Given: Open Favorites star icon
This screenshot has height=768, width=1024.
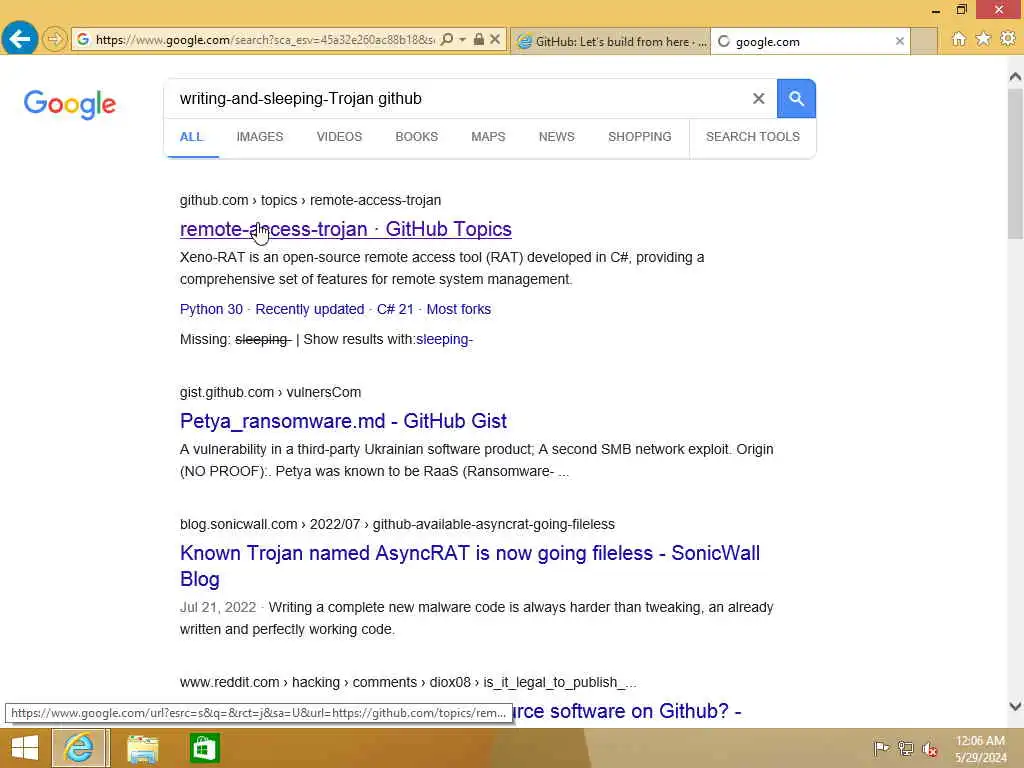Looking at the screenshot, I should coord(983,39).
